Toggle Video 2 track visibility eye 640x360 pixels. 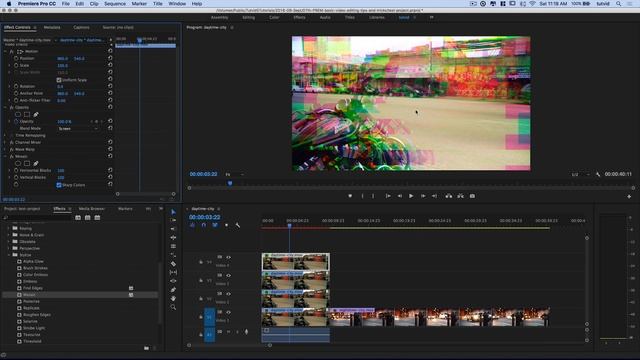click(x=229, y=294)
